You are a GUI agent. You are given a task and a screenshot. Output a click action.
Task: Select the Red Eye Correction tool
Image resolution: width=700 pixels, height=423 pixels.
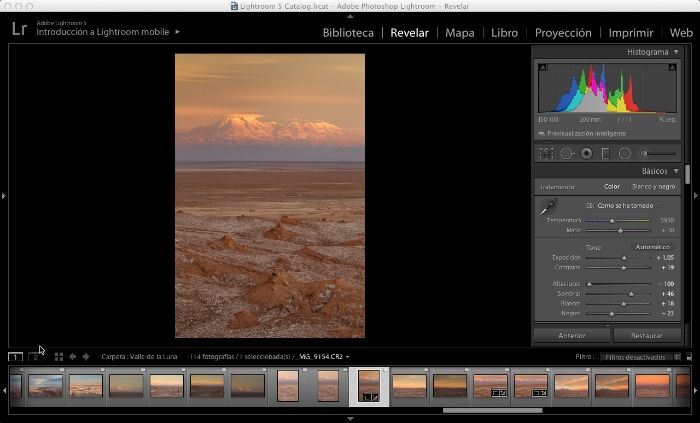coord(587,153)
